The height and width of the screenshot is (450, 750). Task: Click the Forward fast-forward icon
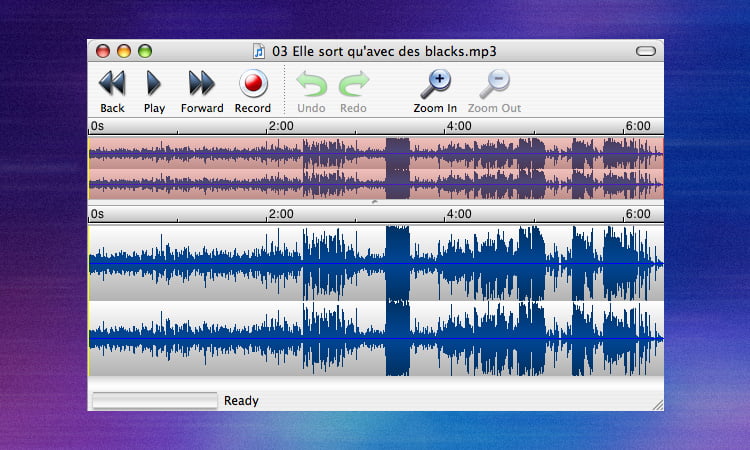pos(202,83)
